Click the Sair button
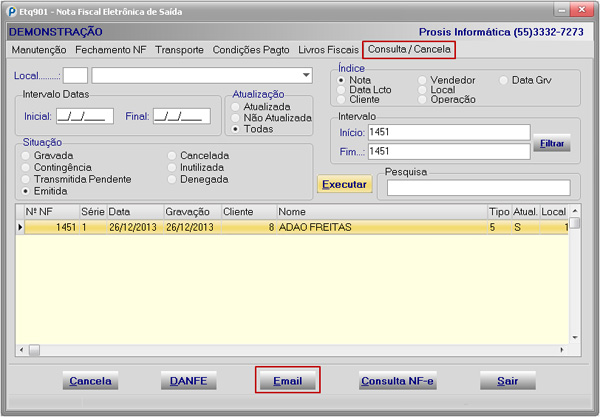The image size is (600, 417). (x=508, y=381)
